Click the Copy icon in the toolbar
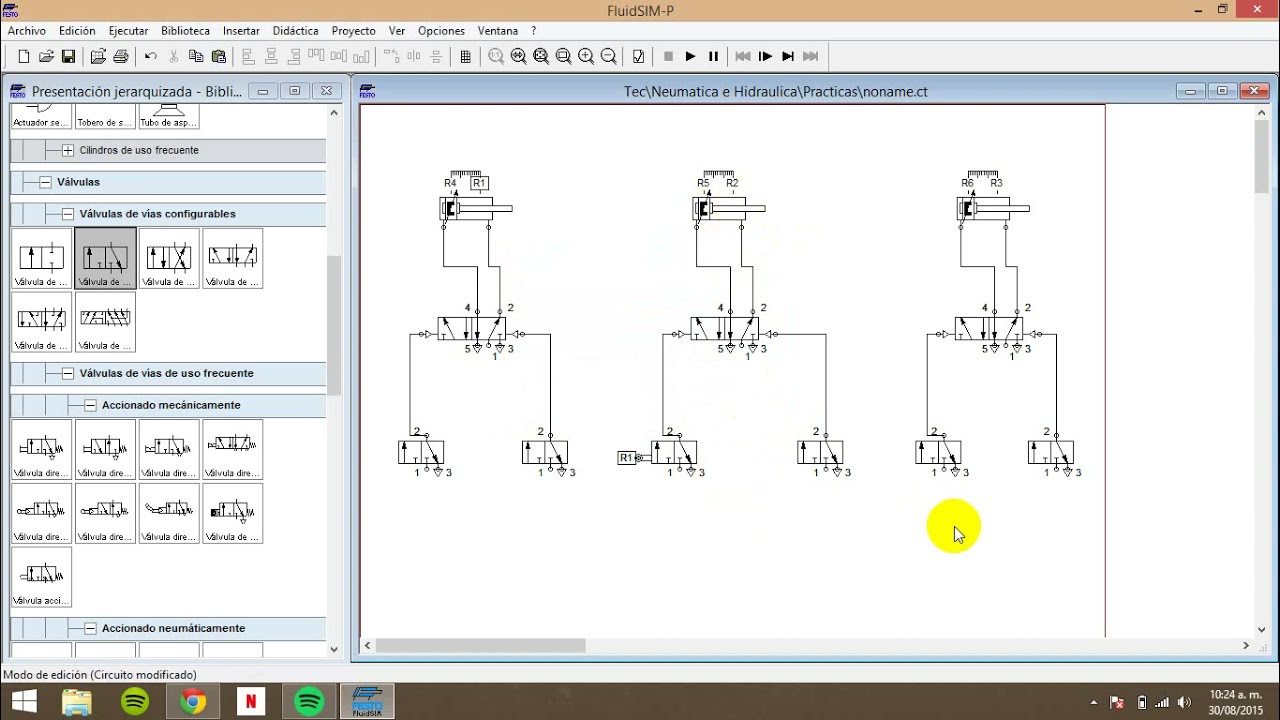The width and height of the screenshot is (1280, 720). [x=196, y=57]
